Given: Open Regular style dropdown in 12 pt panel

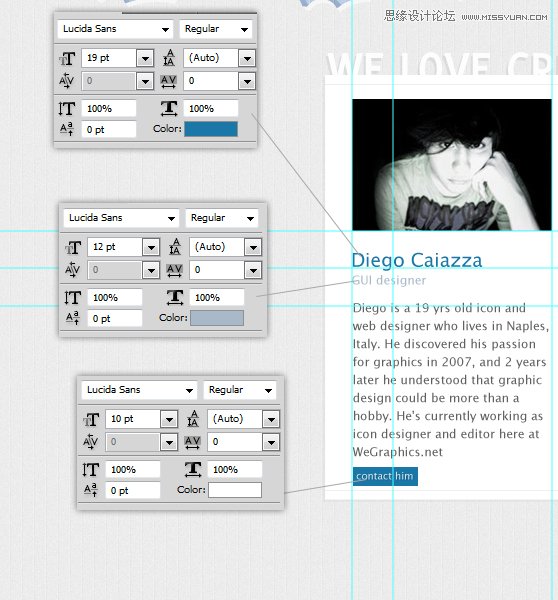Looking at the screenshot, I should click(x=222, y=218).
